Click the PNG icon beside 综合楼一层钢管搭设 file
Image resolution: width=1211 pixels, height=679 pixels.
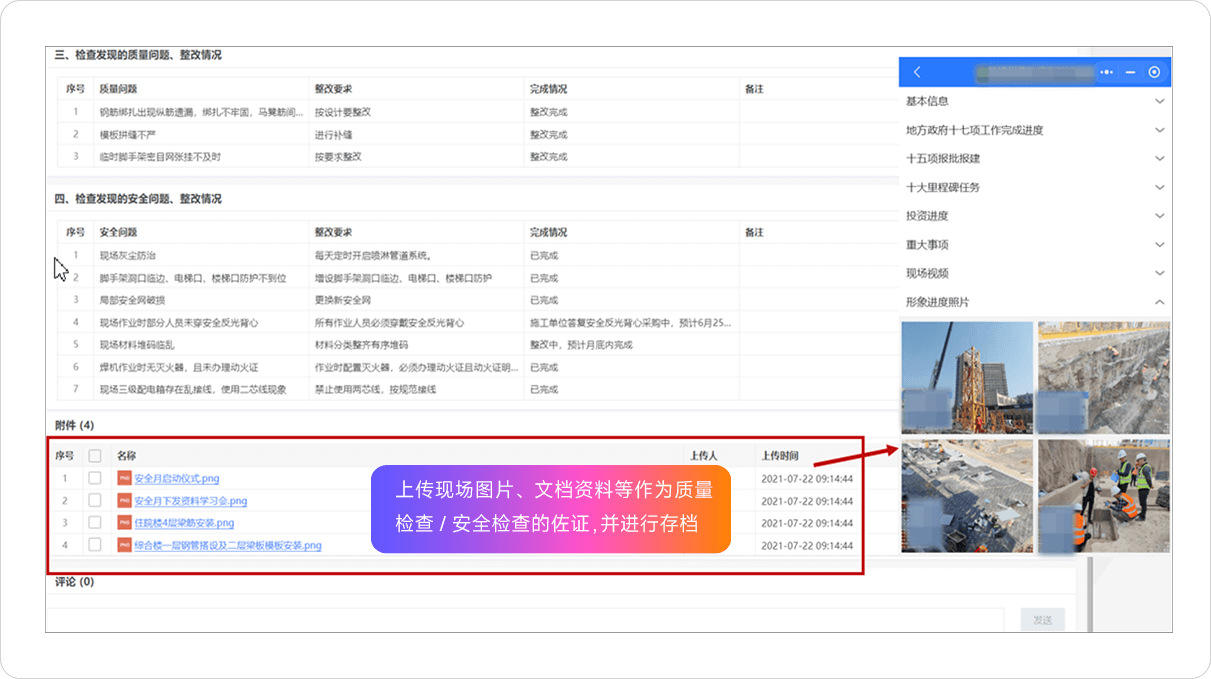(x=124, y=545)
